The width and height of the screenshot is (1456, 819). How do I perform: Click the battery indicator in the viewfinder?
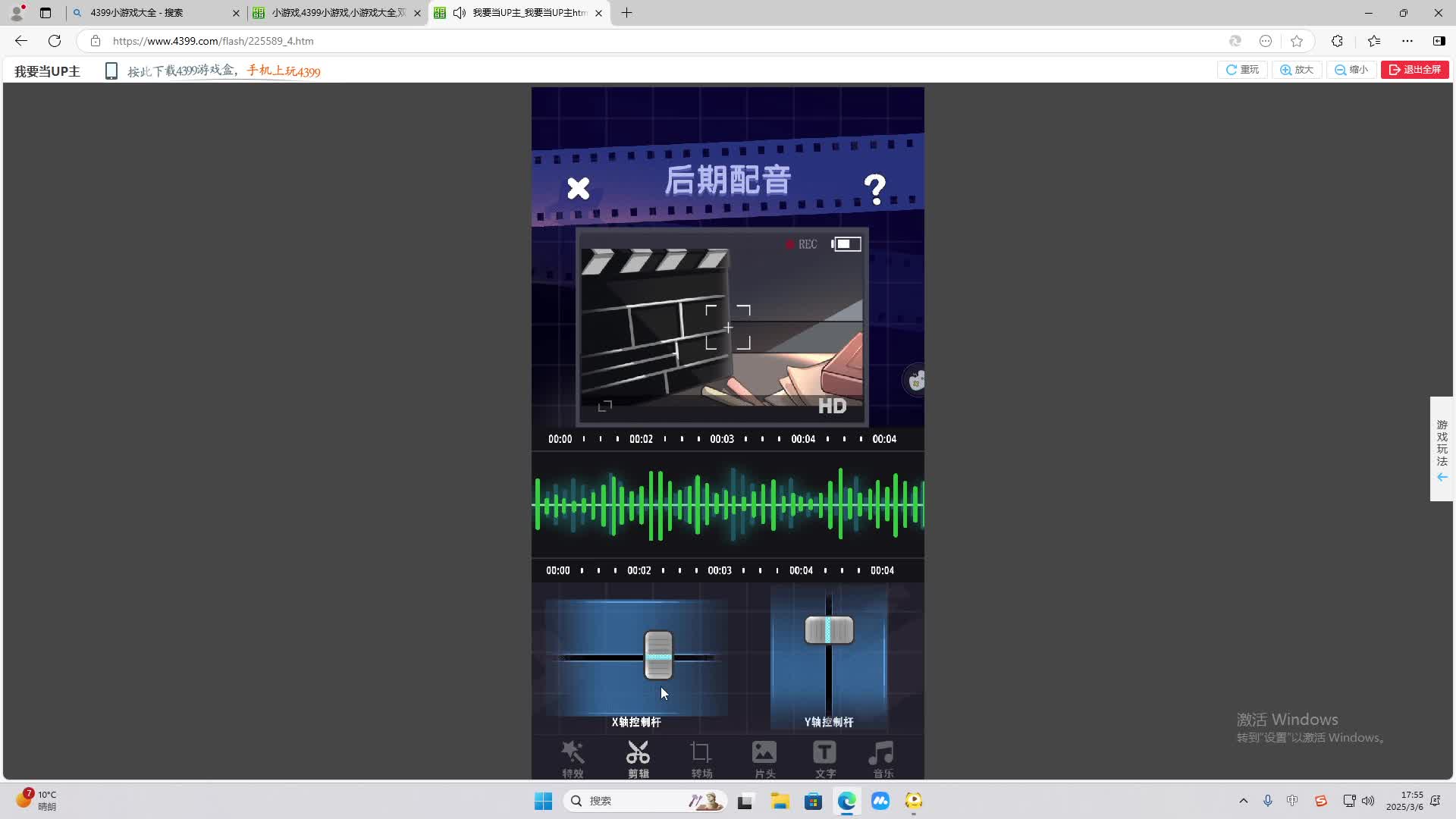[846, 243]
